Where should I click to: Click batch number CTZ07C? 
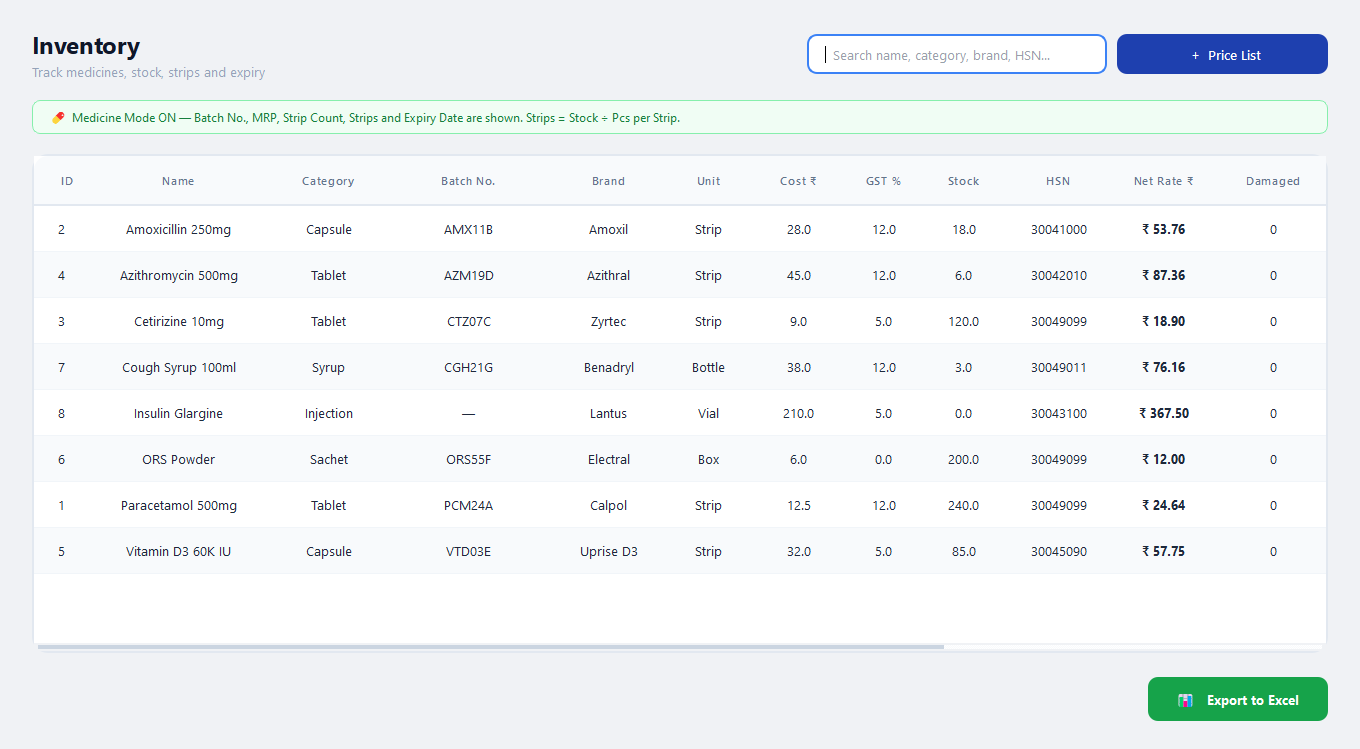468,321
